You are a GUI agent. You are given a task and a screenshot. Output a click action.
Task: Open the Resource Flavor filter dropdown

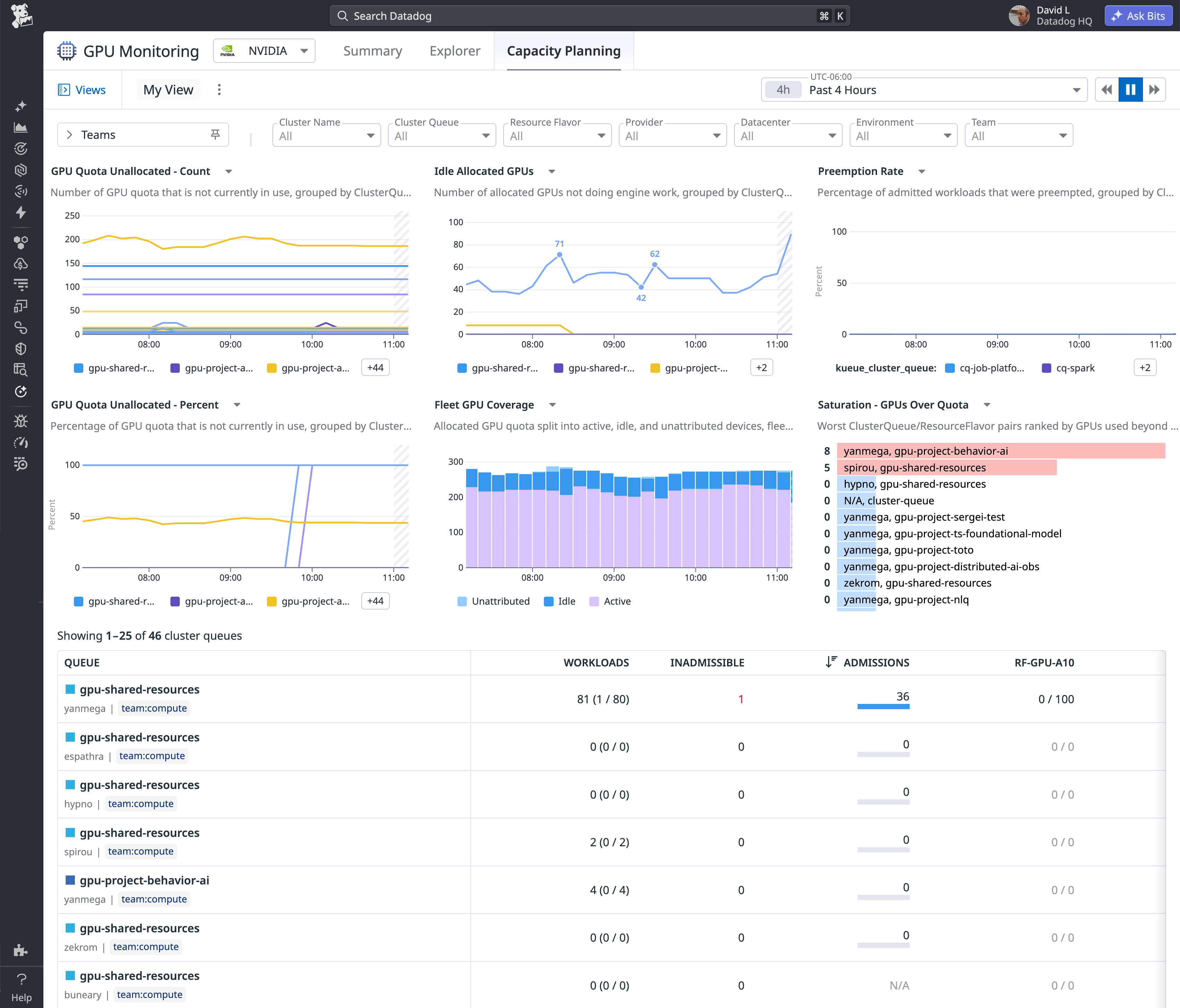pyautogui.click(x=557, y=135)
